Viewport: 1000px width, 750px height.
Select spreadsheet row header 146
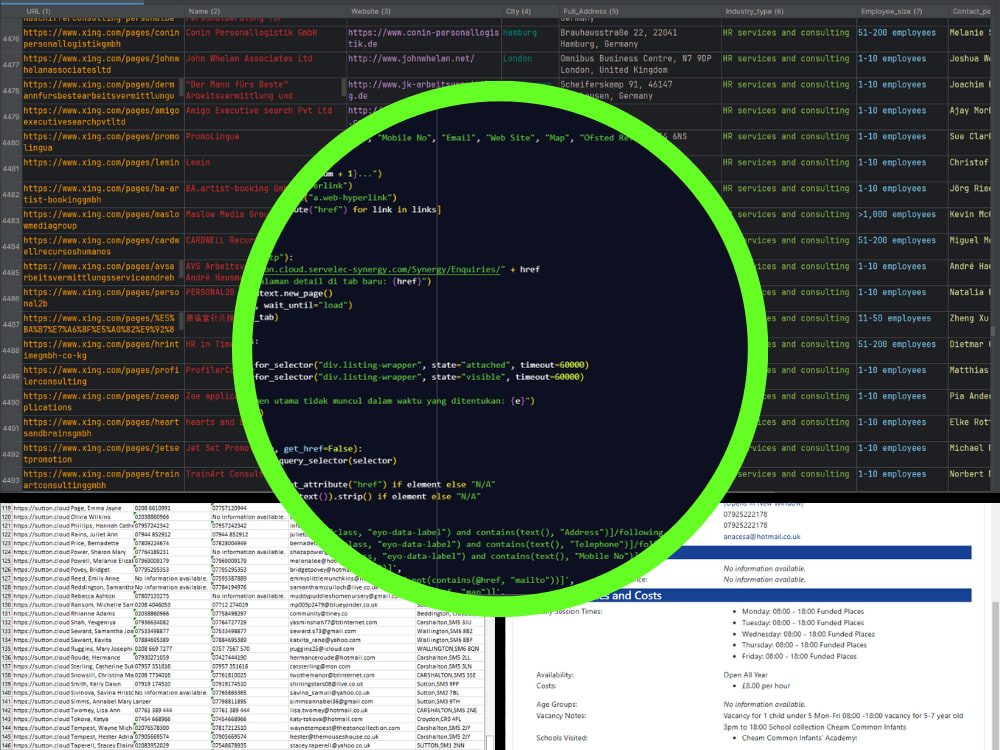click(6, 746)
